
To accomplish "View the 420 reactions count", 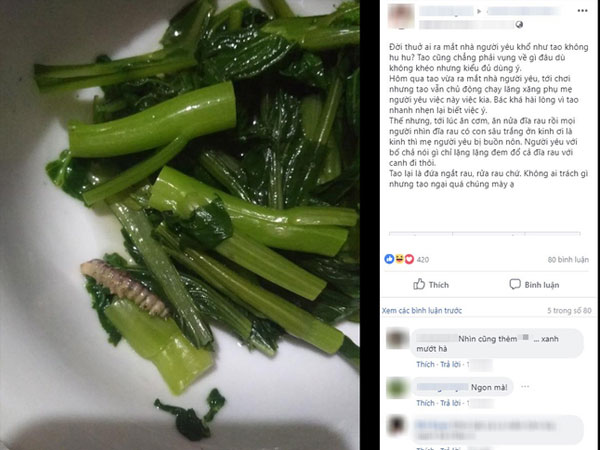I will 423,260.
